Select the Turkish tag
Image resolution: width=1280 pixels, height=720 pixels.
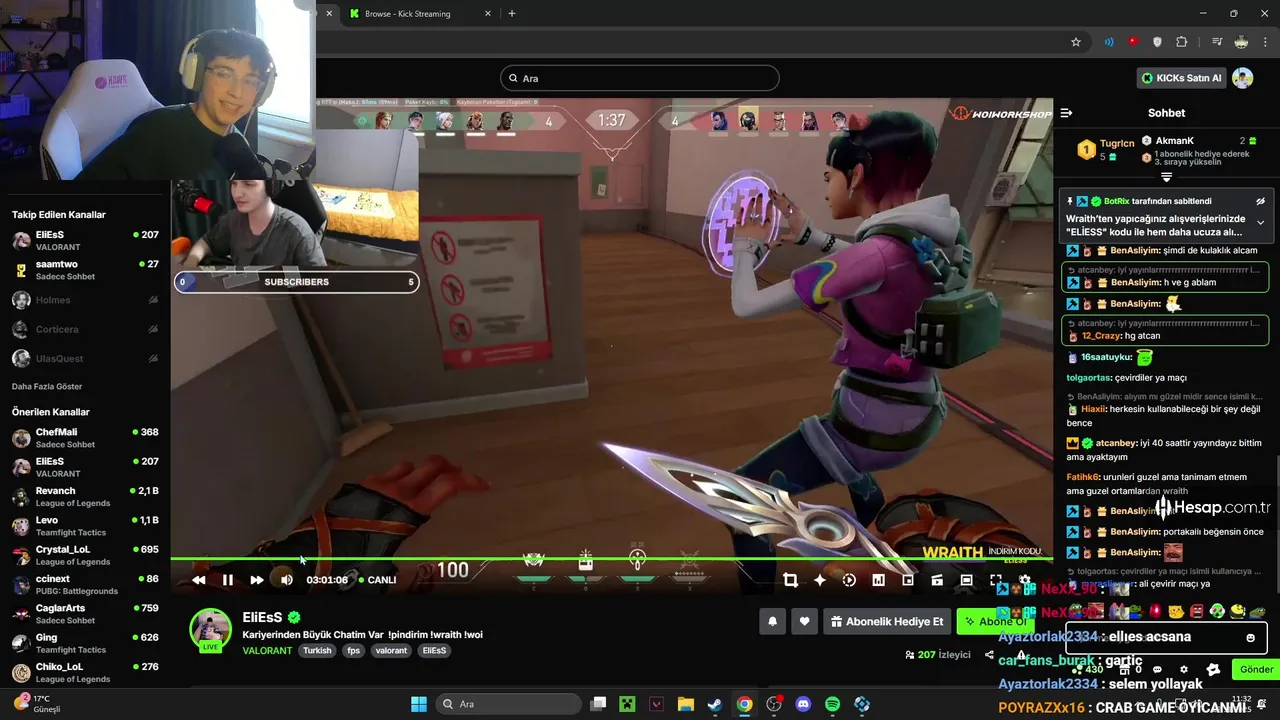tap(317, 650)
